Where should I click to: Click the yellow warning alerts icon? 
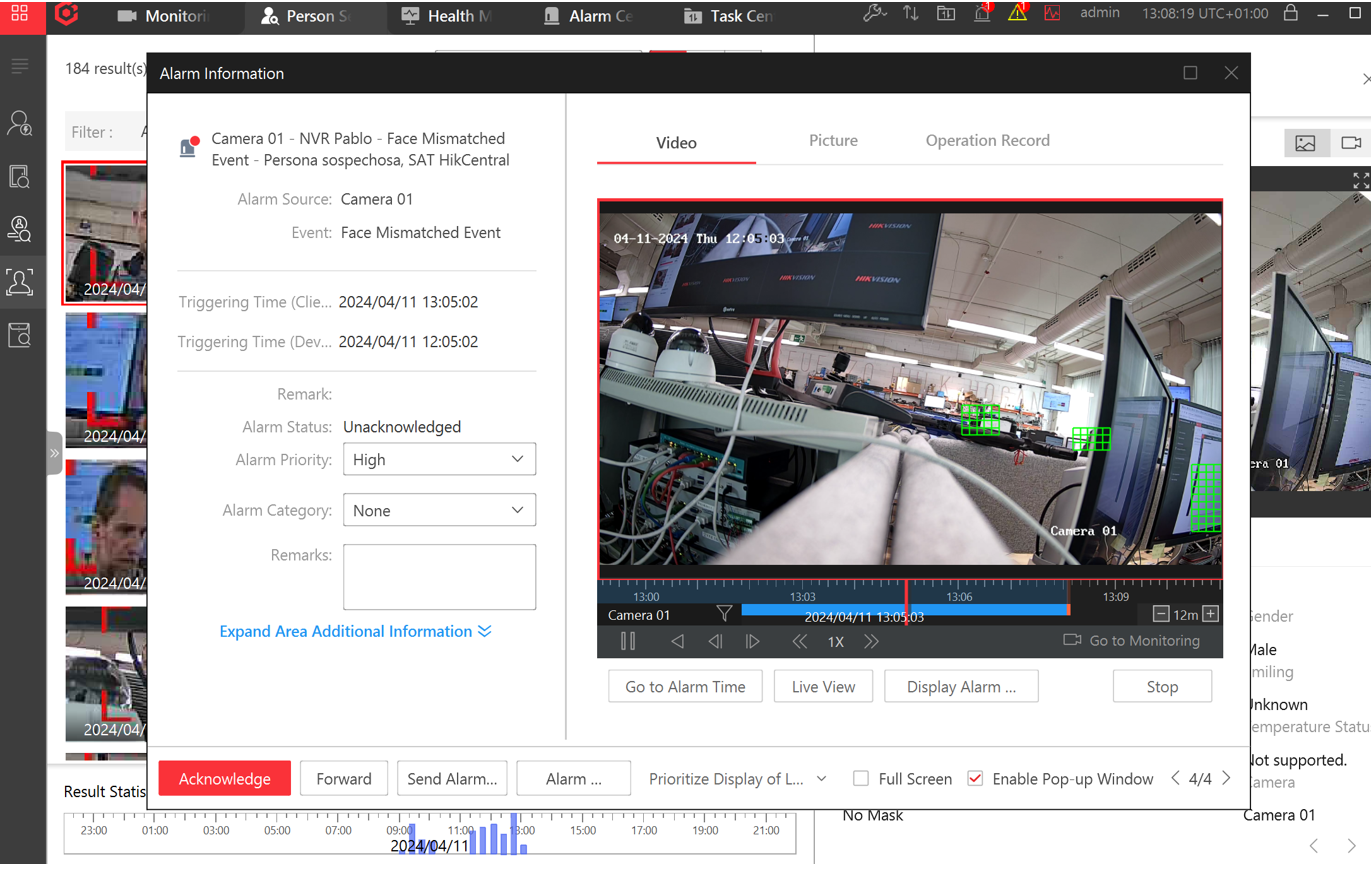(1017, 13)
